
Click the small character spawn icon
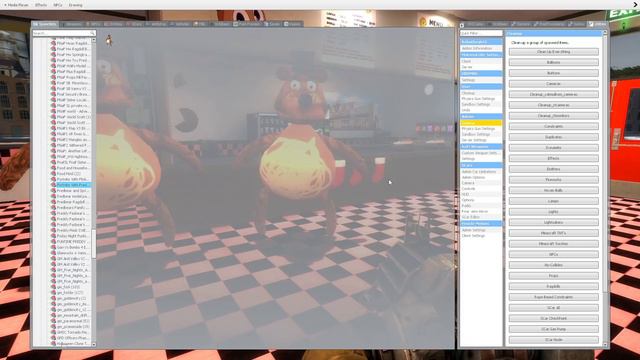109,40
